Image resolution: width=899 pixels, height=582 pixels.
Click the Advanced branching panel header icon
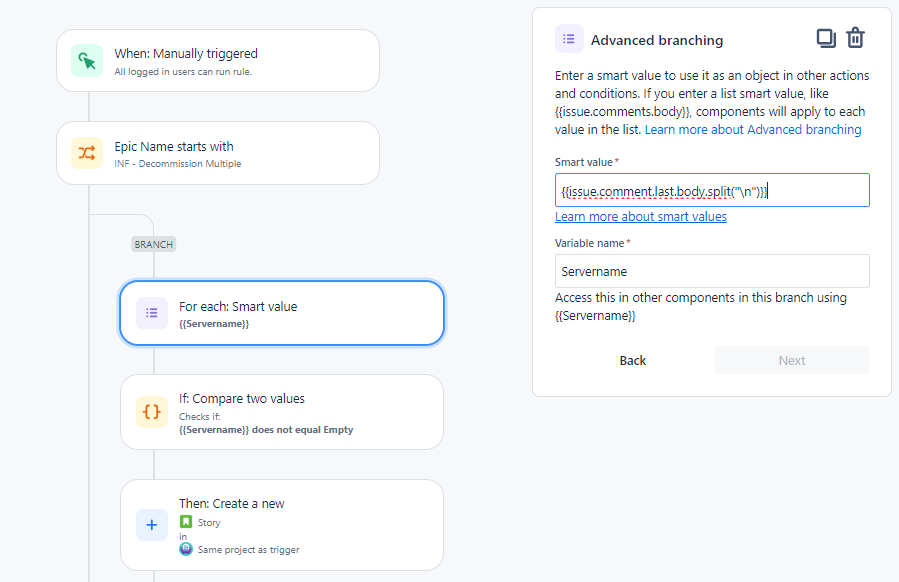click(x=569, y=40)
